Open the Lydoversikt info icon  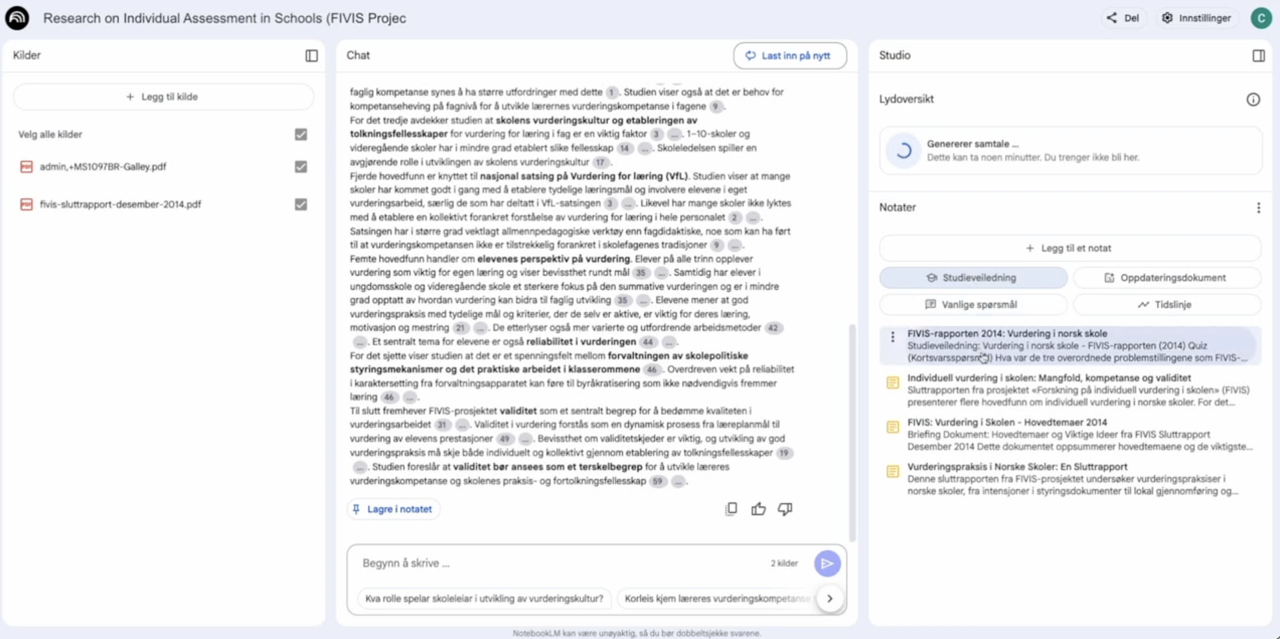[x=1253, y=100]
